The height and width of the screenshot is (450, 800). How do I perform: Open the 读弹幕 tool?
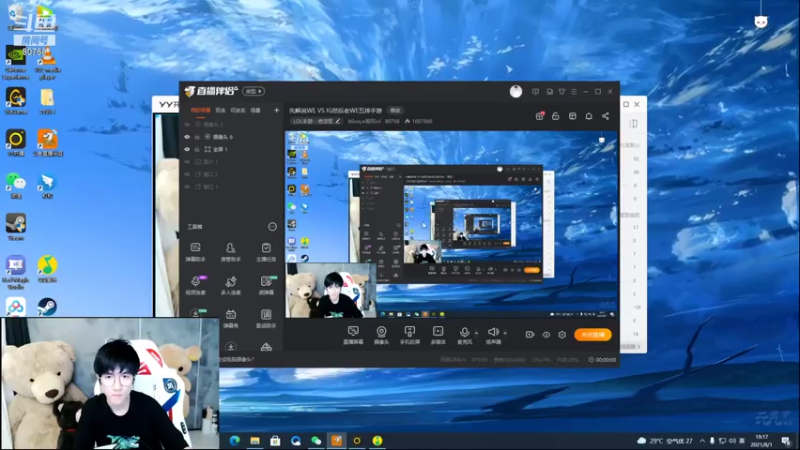point(266,285)
